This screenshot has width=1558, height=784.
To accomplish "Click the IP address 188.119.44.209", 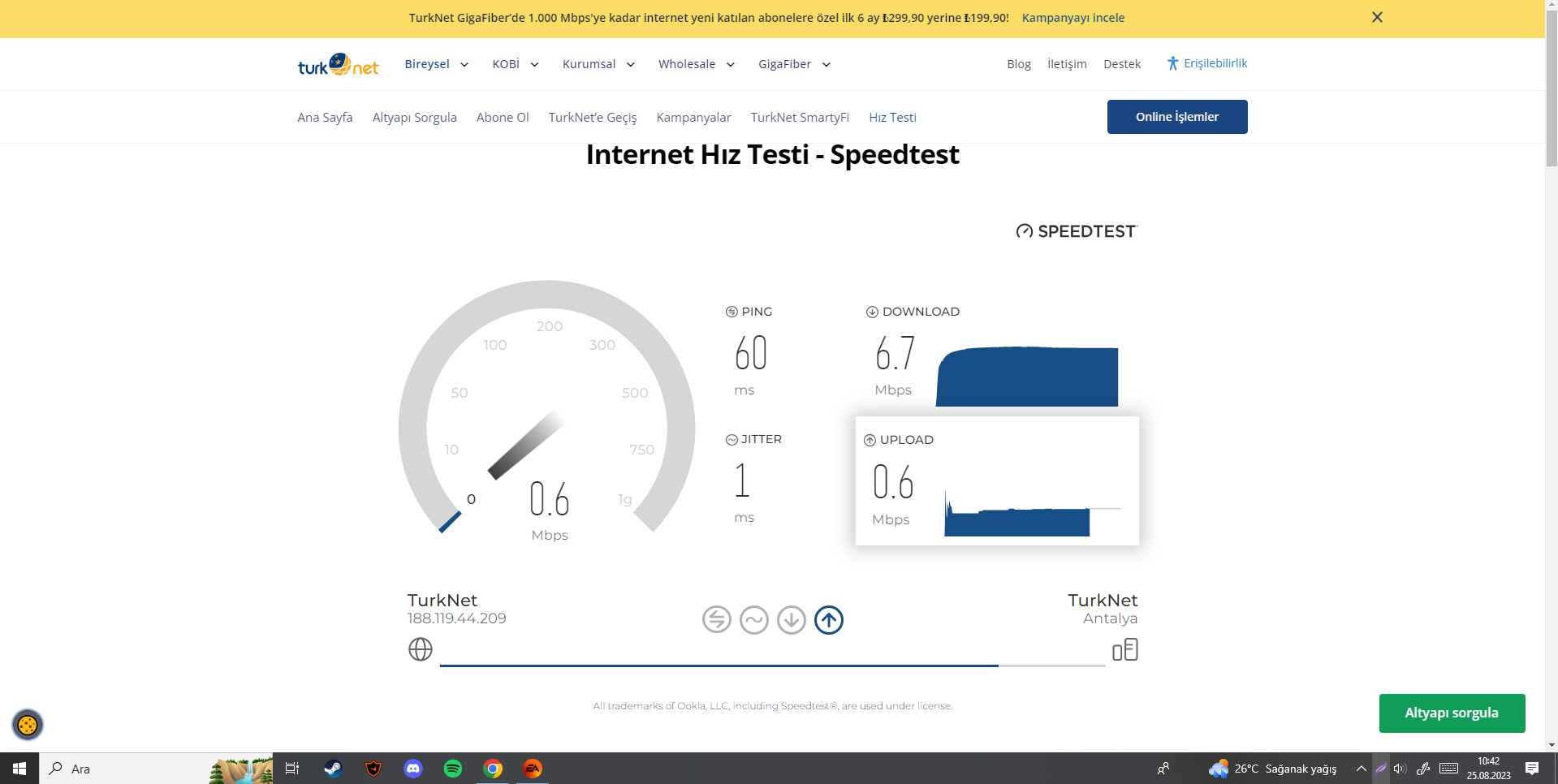I will (x=456, y=618).
